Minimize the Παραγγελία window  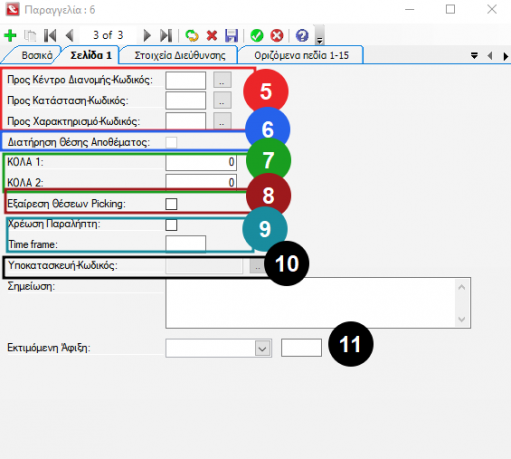click(x=410, y=9)
